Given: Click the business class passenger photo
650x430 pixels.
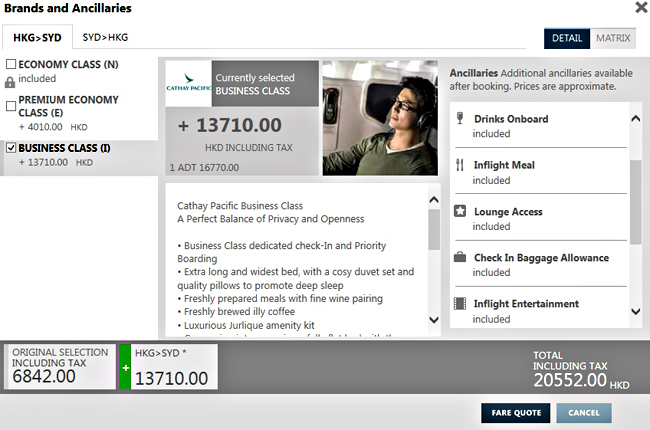Looking at the screenshot, I should [380, 118].
